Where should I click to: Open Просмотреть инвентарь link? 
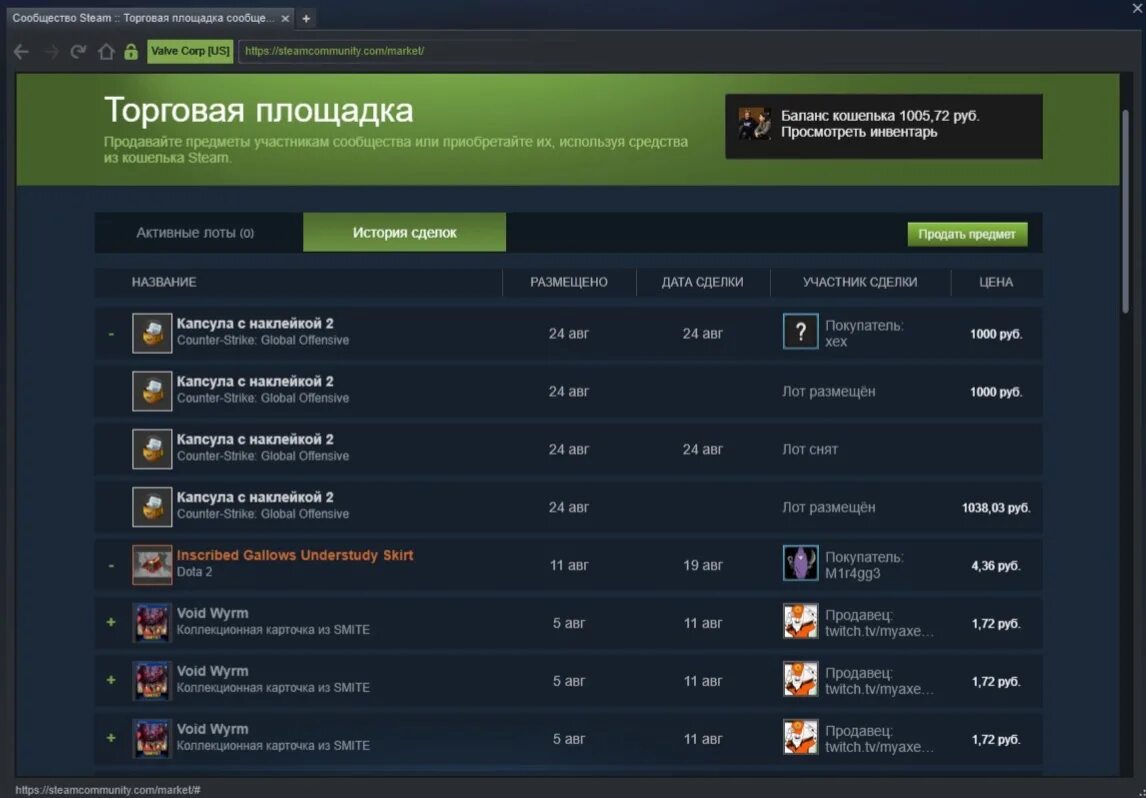859,132
